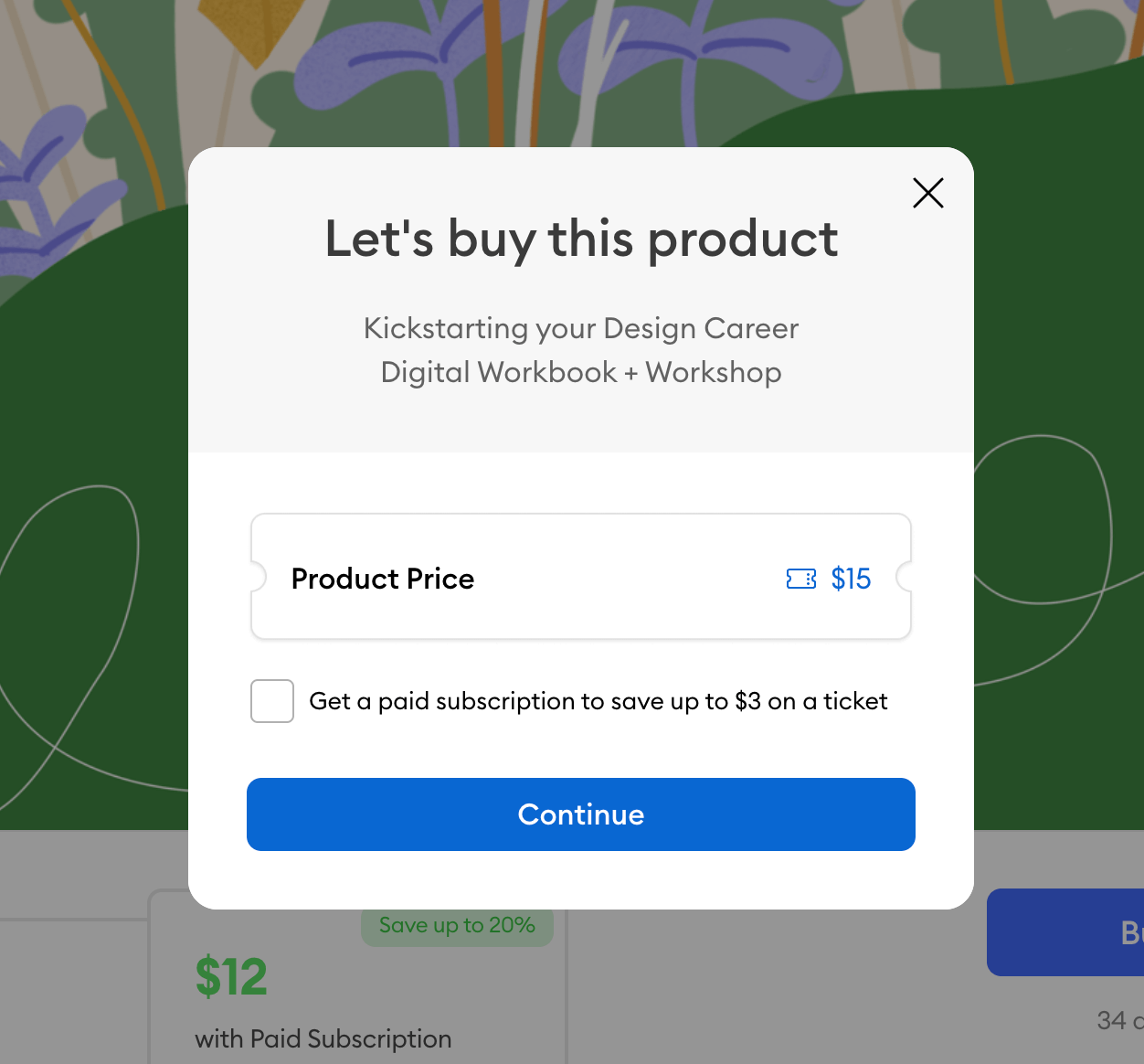The width and height of the screenshot is (1144, 1064).
Task: Click the "34" count text at bottom right
Action: (x=1111, y=1020)
